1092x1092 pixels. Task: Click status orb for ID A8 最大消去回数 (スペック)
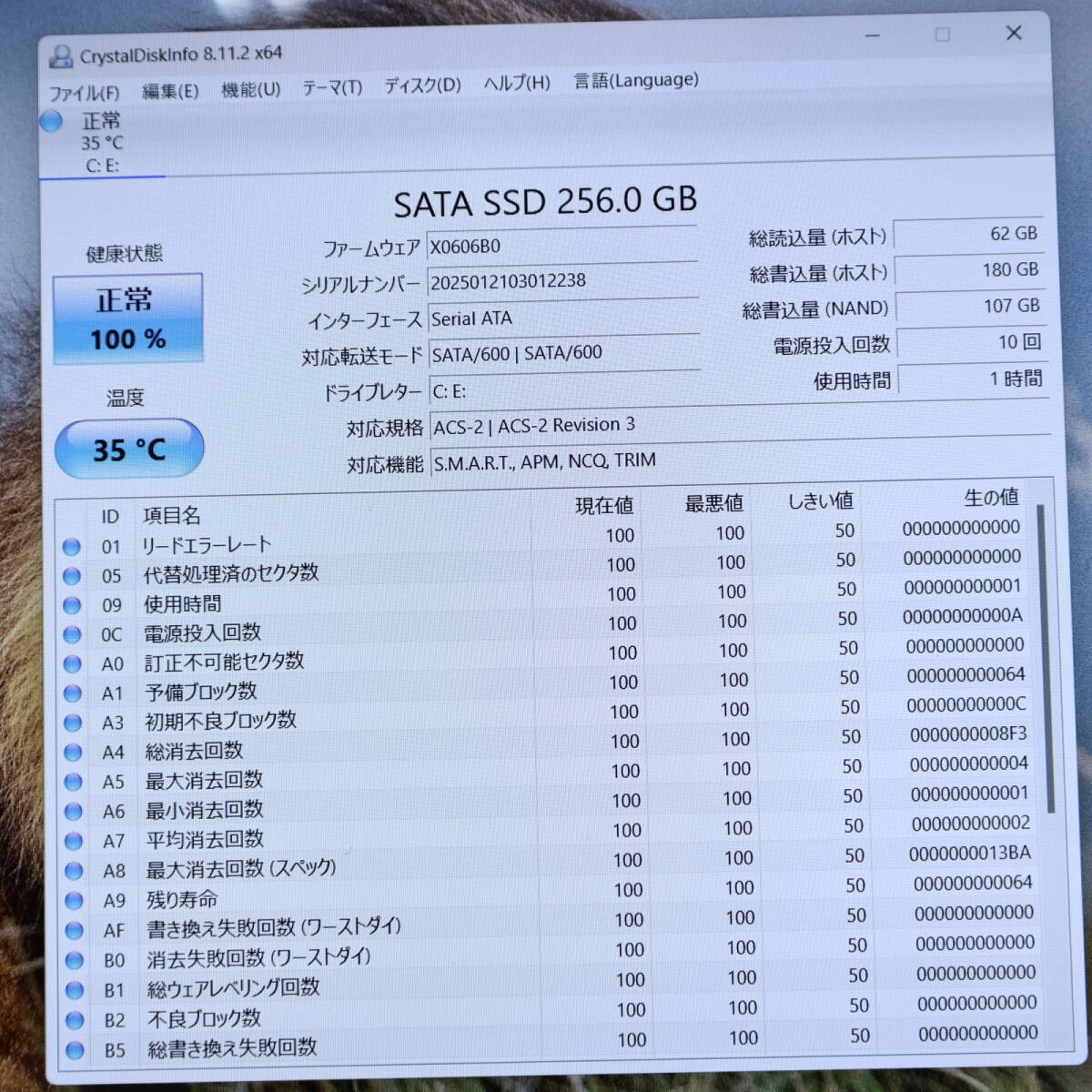74,871
